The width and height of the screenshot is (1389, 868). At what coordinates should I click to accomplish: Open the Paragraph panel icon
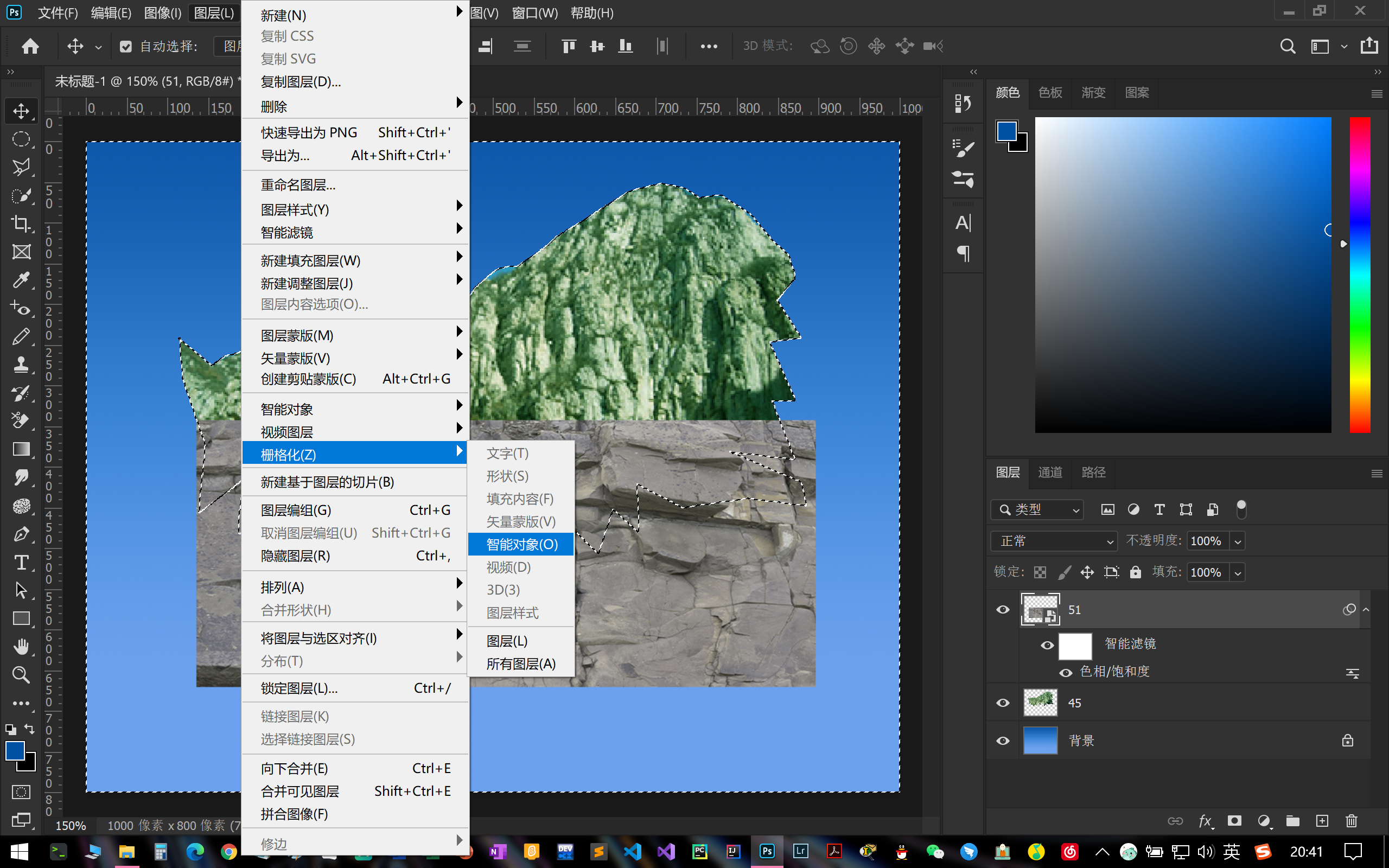[963, 253]
